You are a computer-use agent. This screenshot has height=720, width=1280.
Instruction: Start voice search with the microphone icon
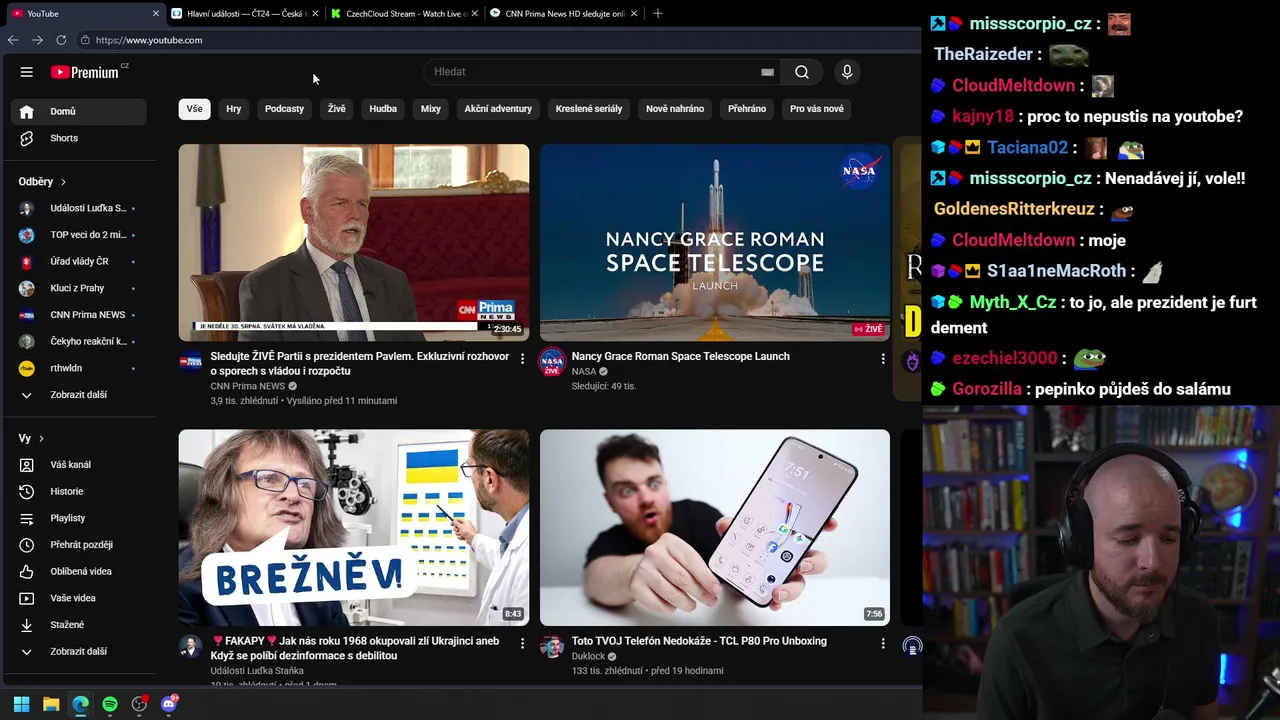(847, 72)
